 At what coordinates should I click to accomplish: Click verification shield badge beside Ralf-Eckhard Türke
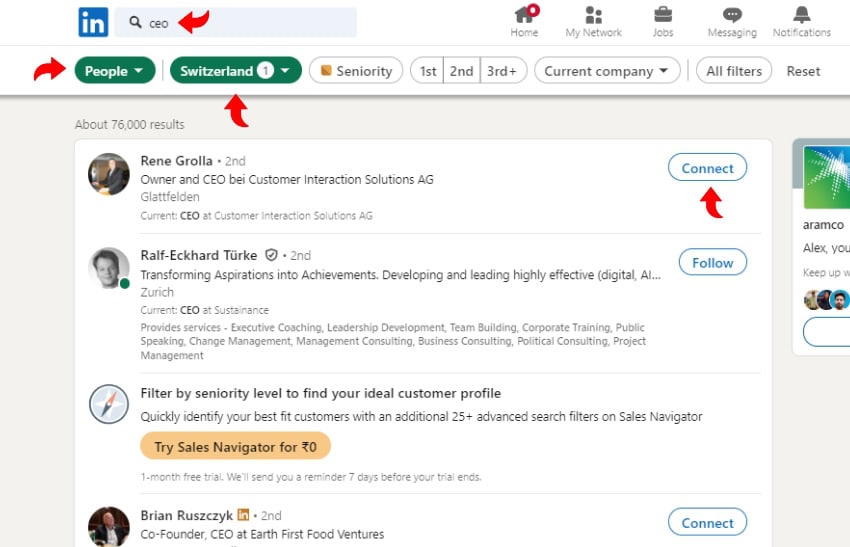(x=271, y=255)
